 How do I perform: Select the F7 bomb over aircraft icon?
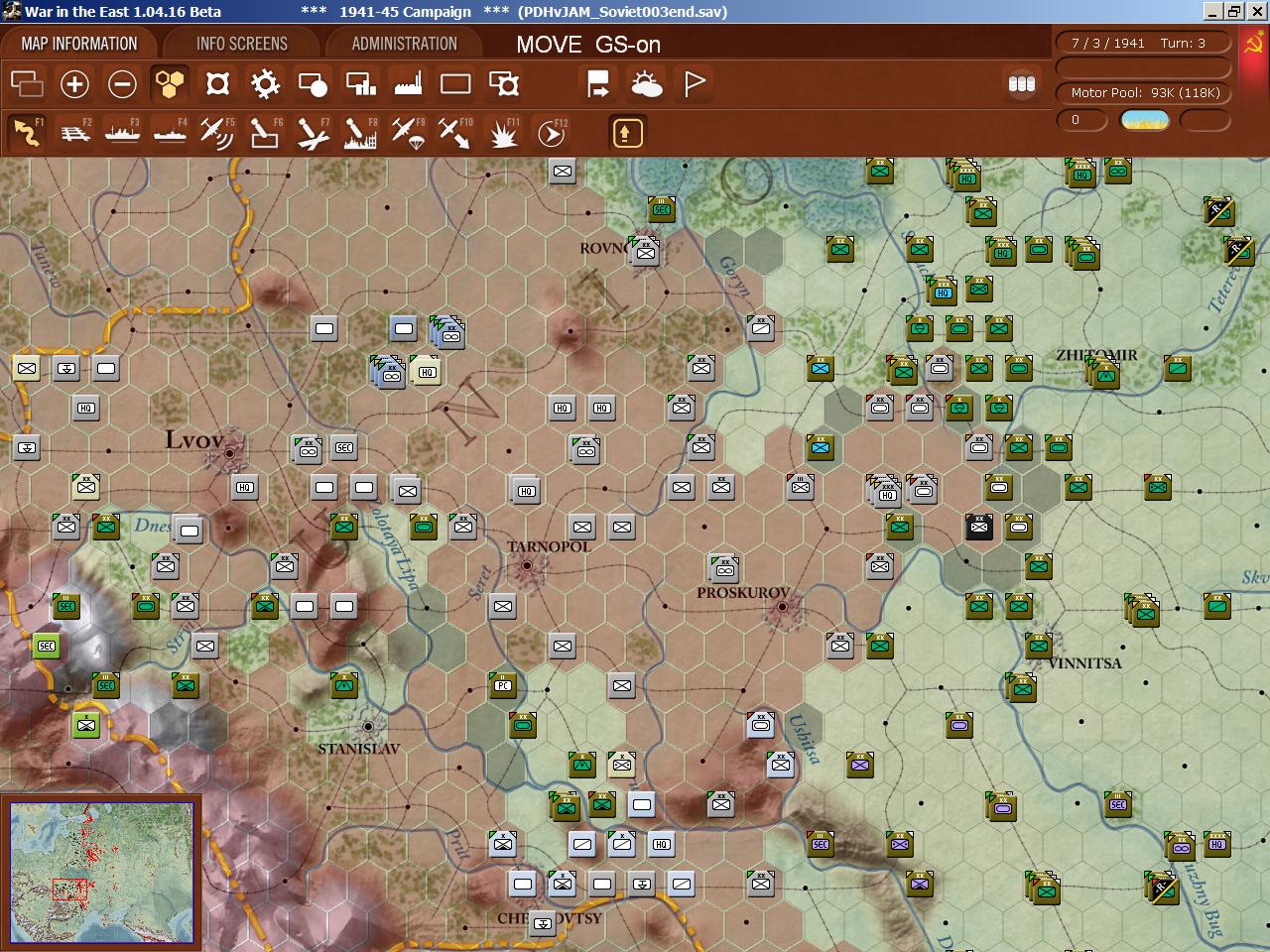click(x=313, y=133)
